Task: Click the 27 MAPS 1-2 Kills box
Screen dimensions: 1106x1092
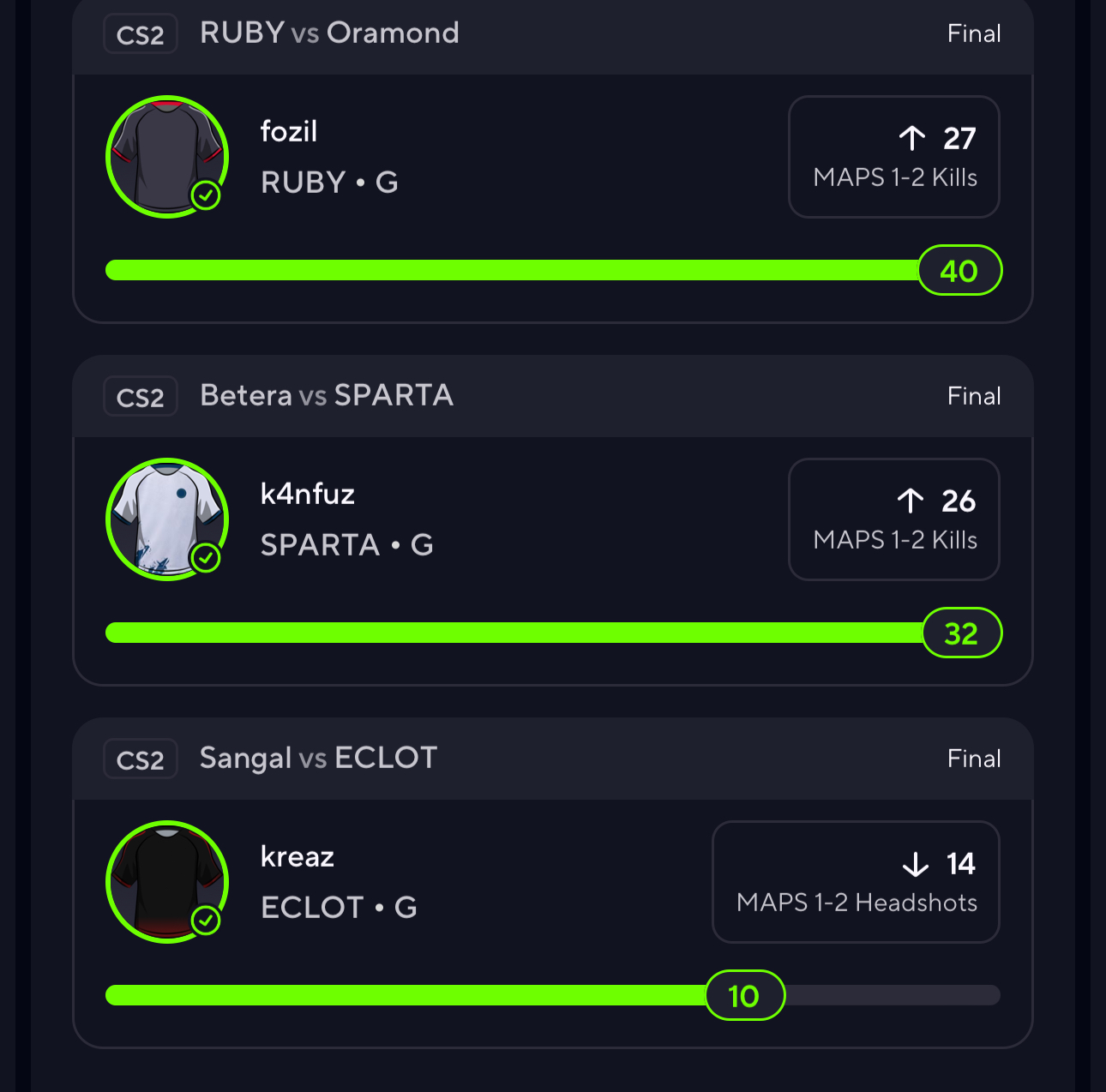Action: [x=893, y=157]
